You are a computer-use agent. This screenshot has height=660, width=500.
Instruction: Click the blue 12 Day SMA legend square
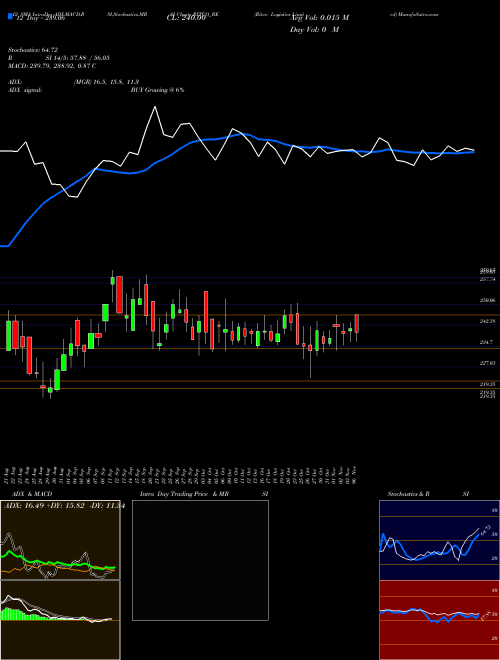(10, 17)
